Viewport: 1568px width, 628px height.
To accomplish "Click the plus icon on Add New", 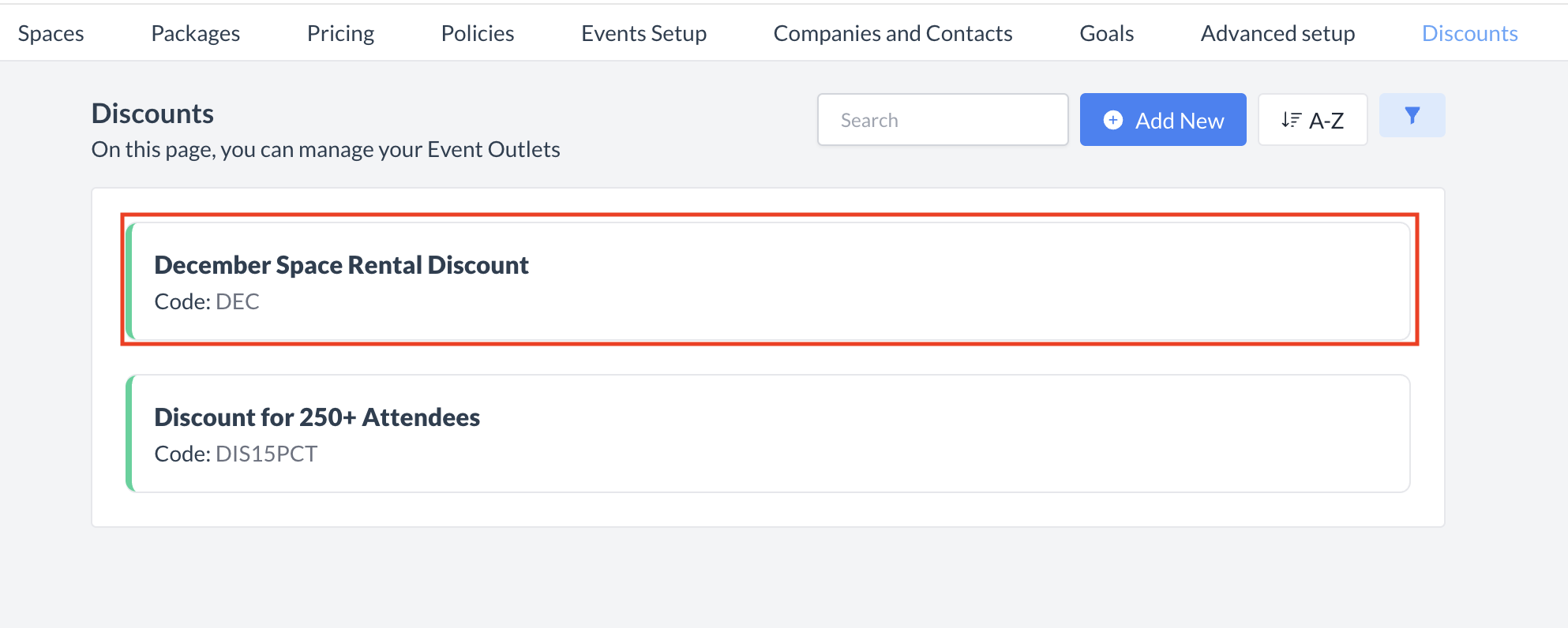I will click(1112, 120).
